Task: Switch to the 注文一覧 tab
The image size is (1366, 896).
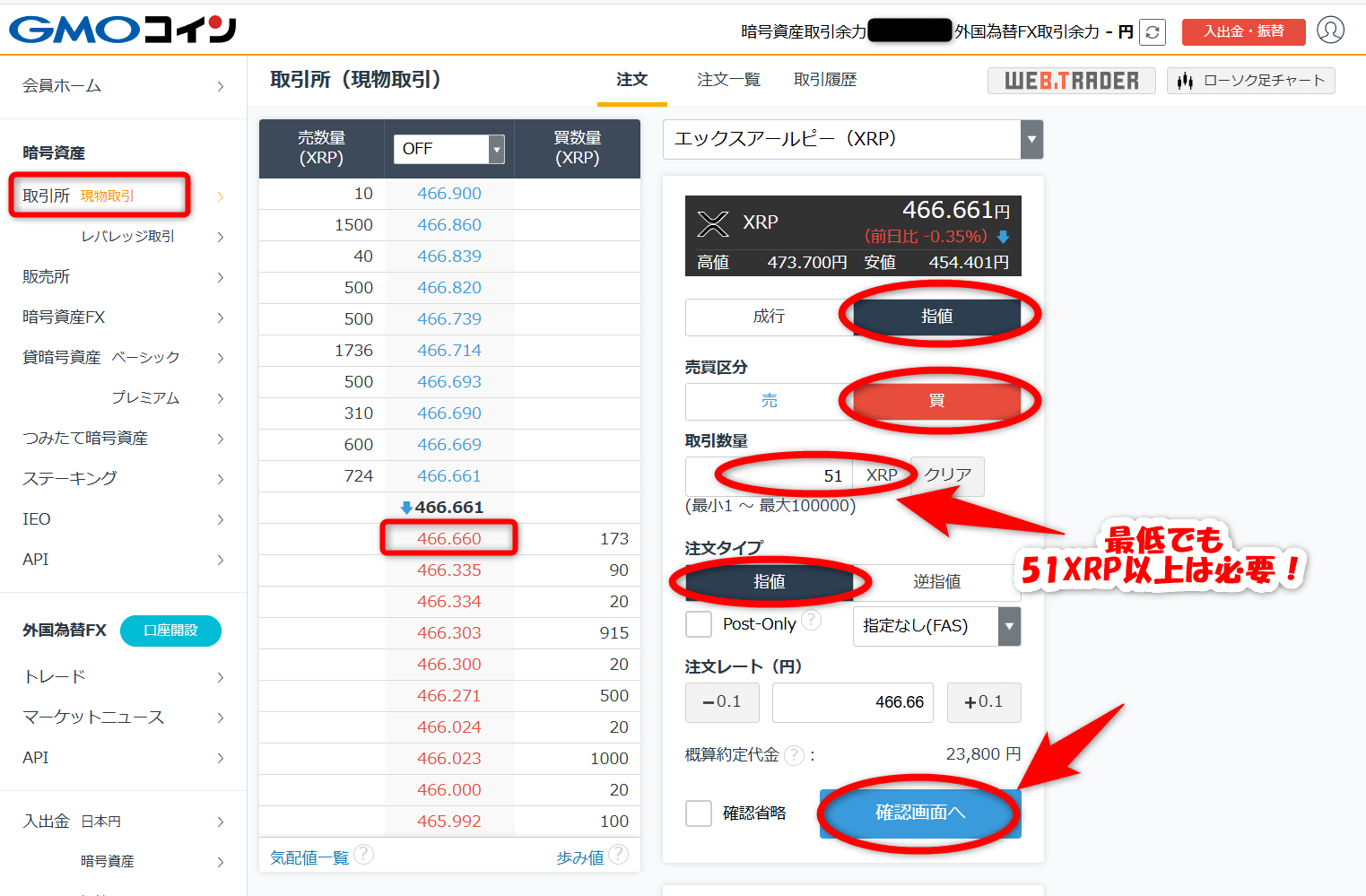Action: (728, 80)
